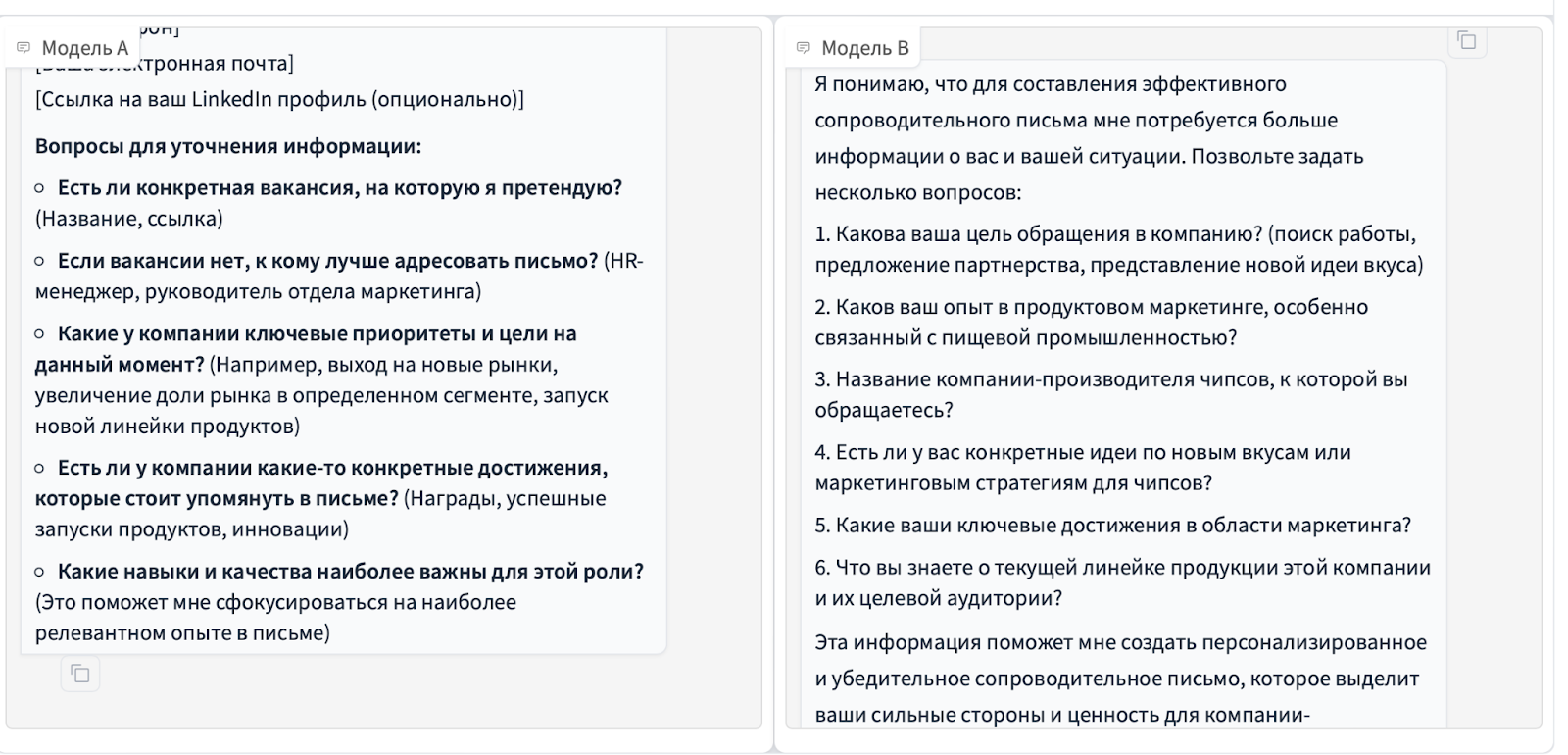This screenshot has height=755, width=1568.
Task: Click the LinkedIn profile placeholder line
Action: coord(279,99)
